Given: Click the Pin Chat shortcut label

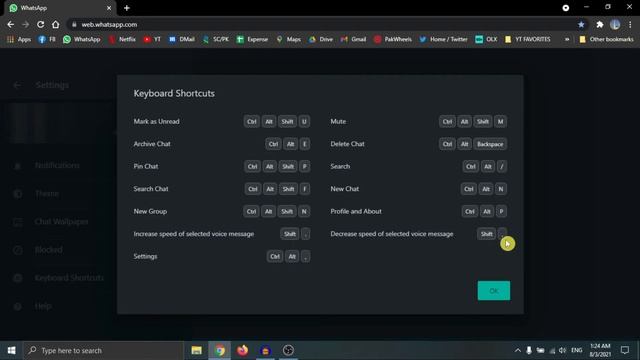Looking at the screenshot, I should pyautogui.click(x=146, y=167).
